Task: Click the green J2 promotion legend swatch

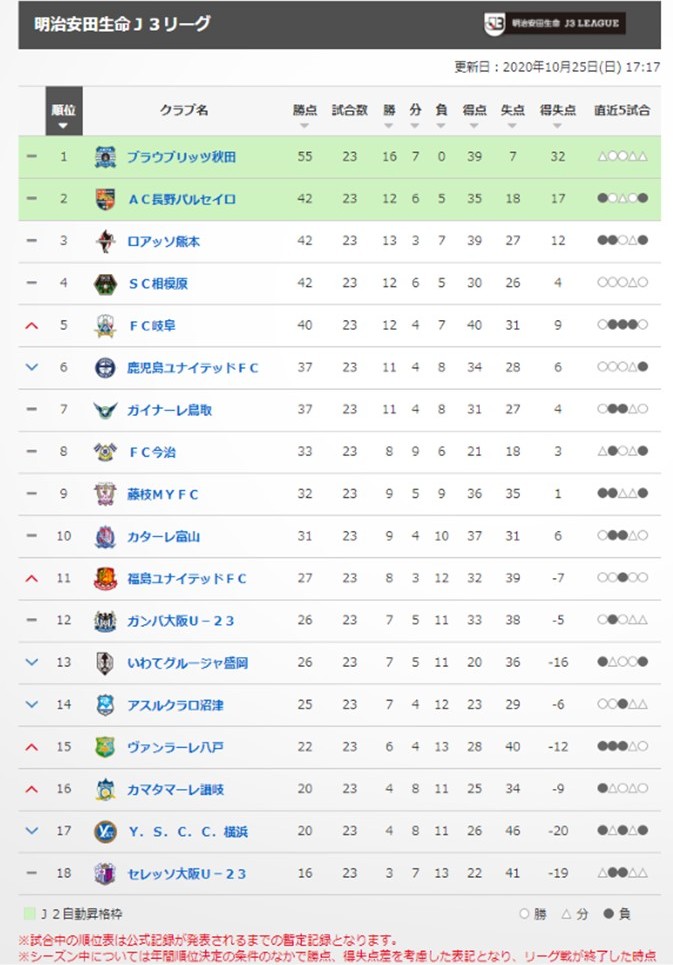Action: coord(29,913)
